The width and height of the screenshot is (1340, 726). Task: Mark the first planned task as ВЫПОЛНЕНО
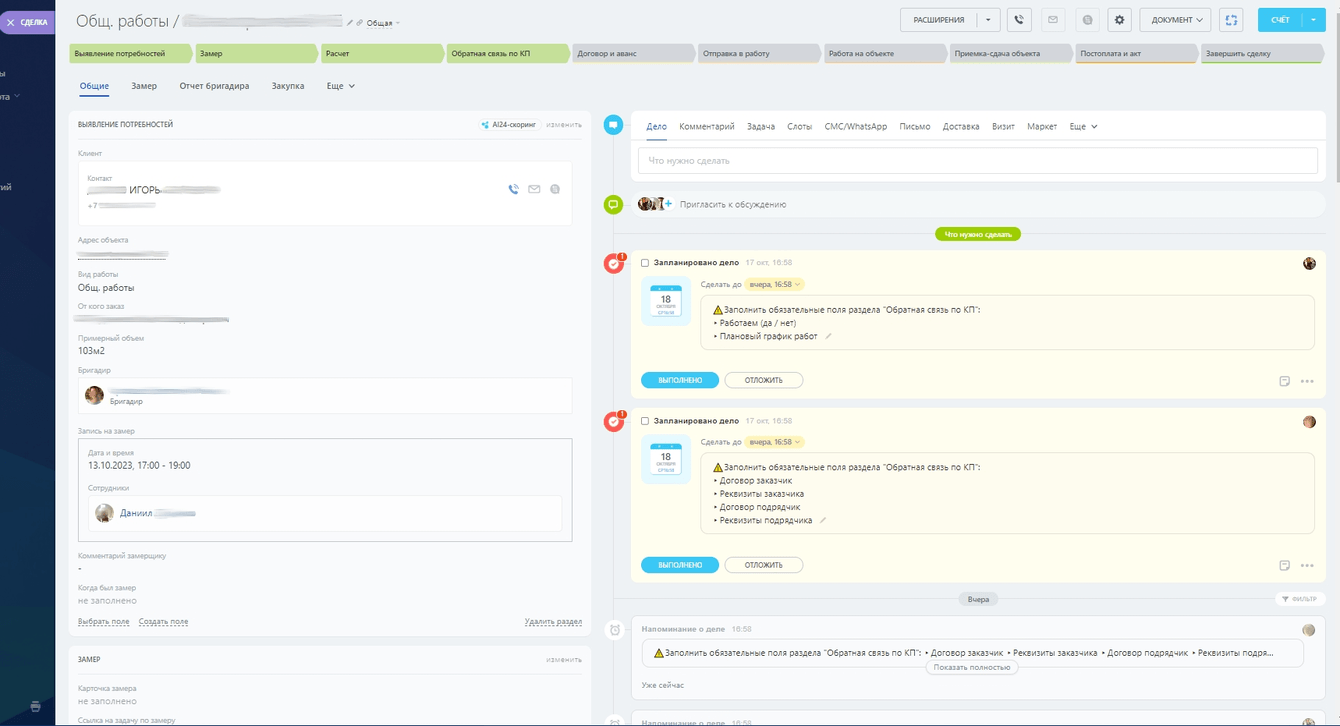680,380
